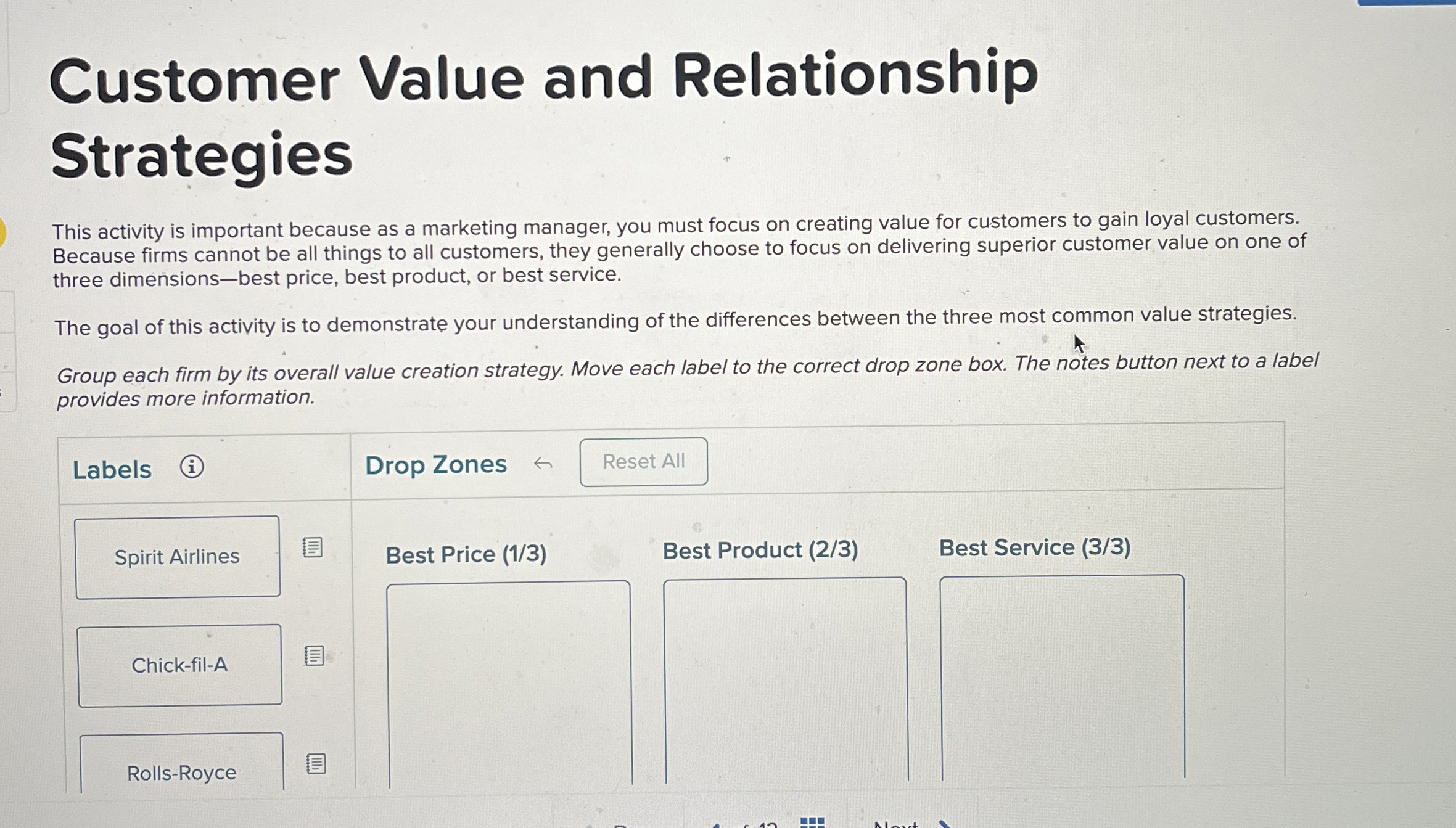Click the blue grid icon in the bottom bar

point(812,824)
